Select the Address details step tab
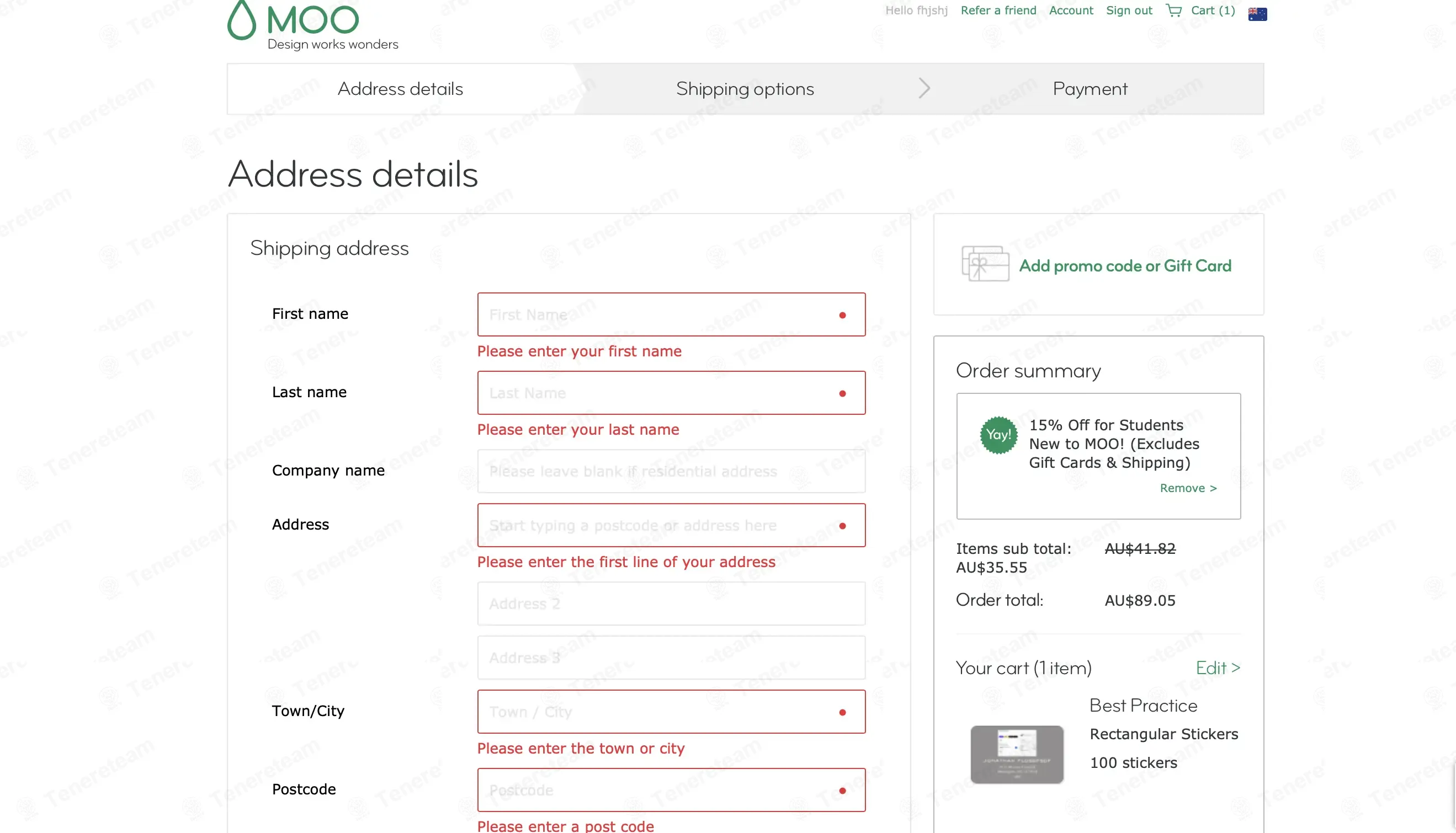This screenshot has width=1456, height=833. (400, 89)
